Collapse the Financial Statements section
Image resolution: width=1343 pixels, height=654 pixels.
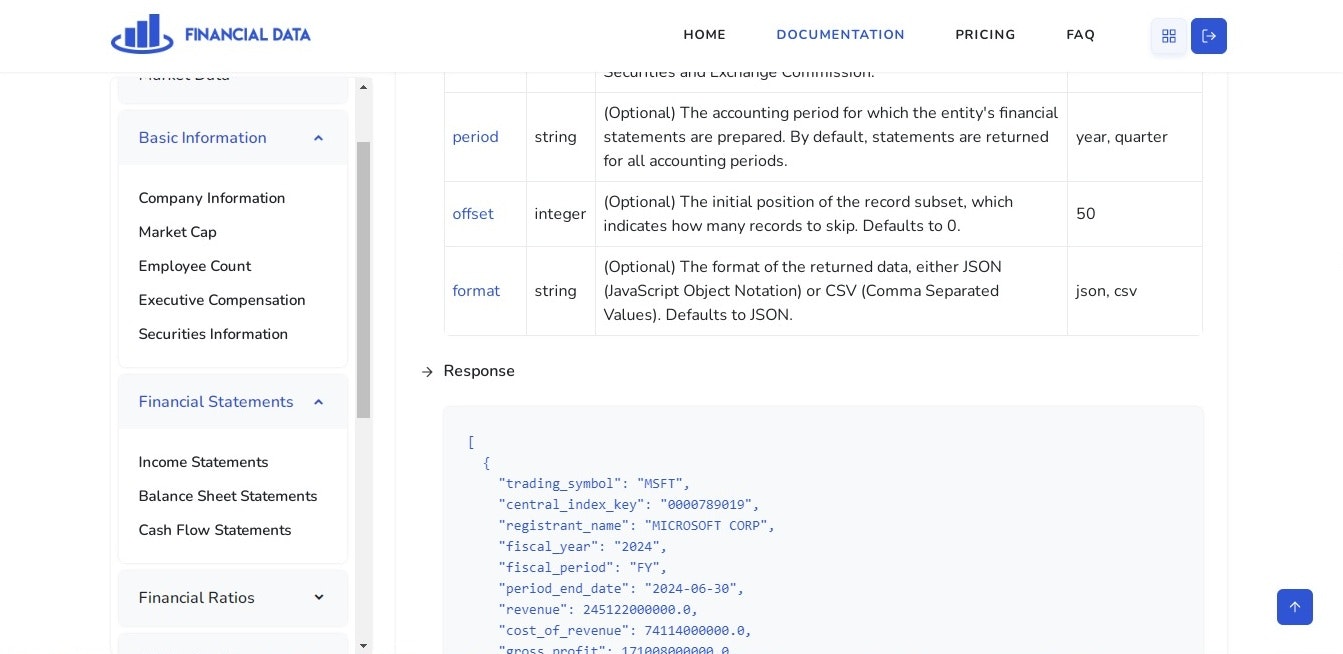pyautogui.click(x=318, y=402)
